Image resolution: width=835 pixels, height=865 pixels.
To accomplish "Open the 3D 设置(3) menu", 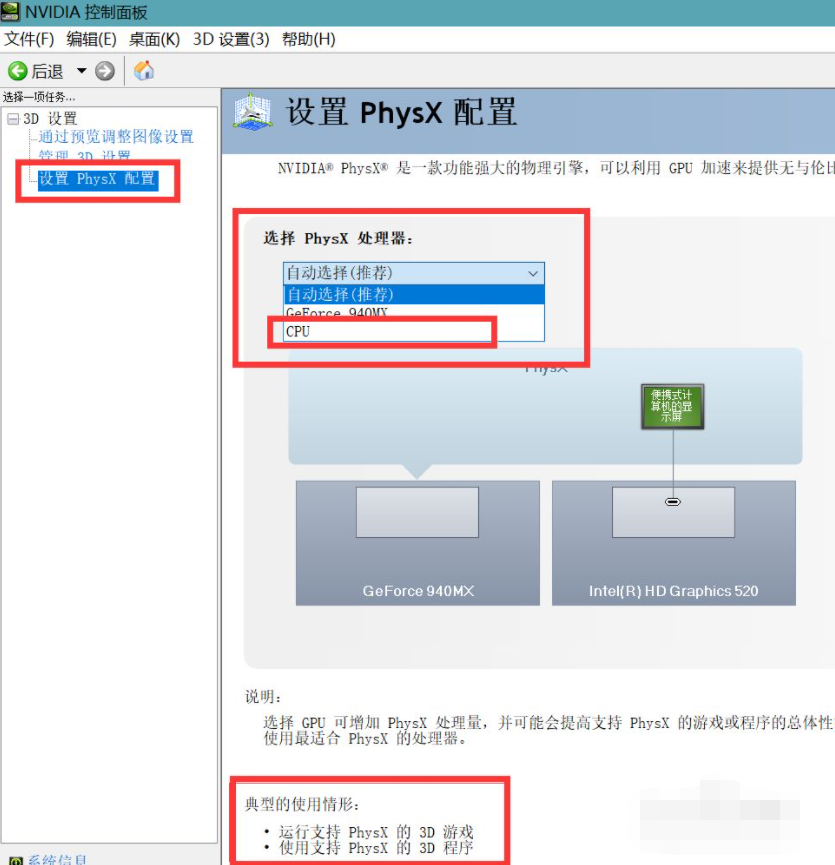I will (x=231, y=40).
